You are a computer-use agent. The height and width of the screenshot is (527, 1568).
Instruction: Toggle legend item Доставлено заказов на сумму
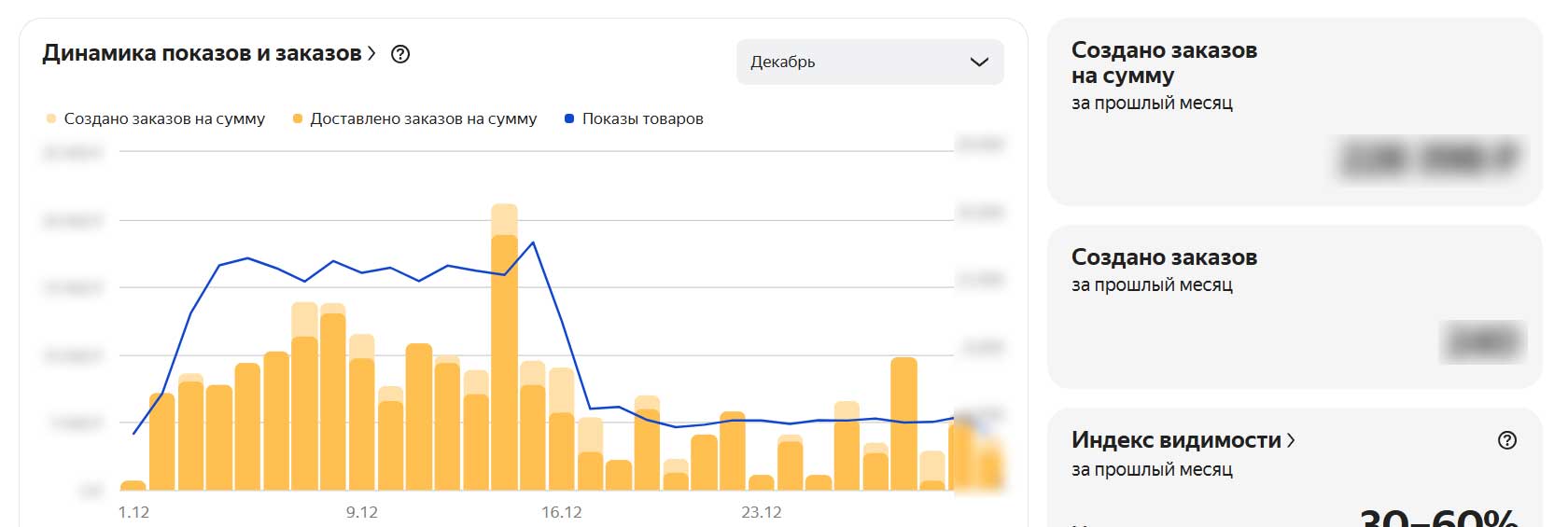(x=415, y=118)
